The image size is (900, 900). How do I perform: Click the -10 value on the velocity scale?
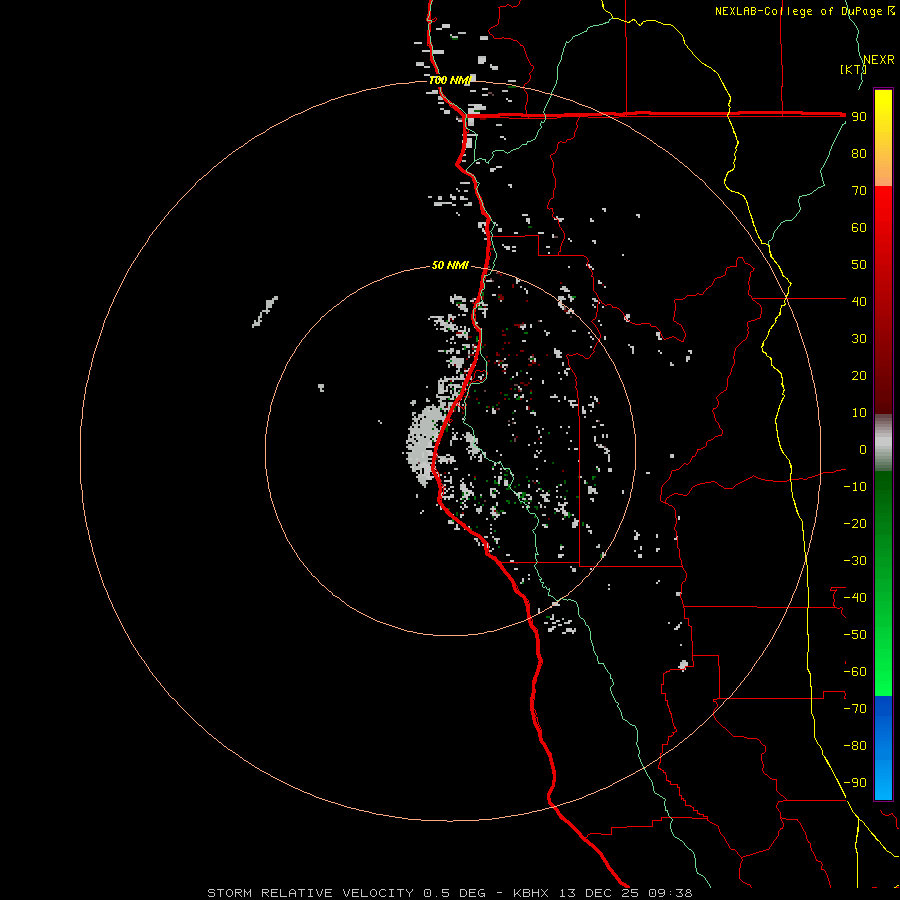tap(855, 487)
